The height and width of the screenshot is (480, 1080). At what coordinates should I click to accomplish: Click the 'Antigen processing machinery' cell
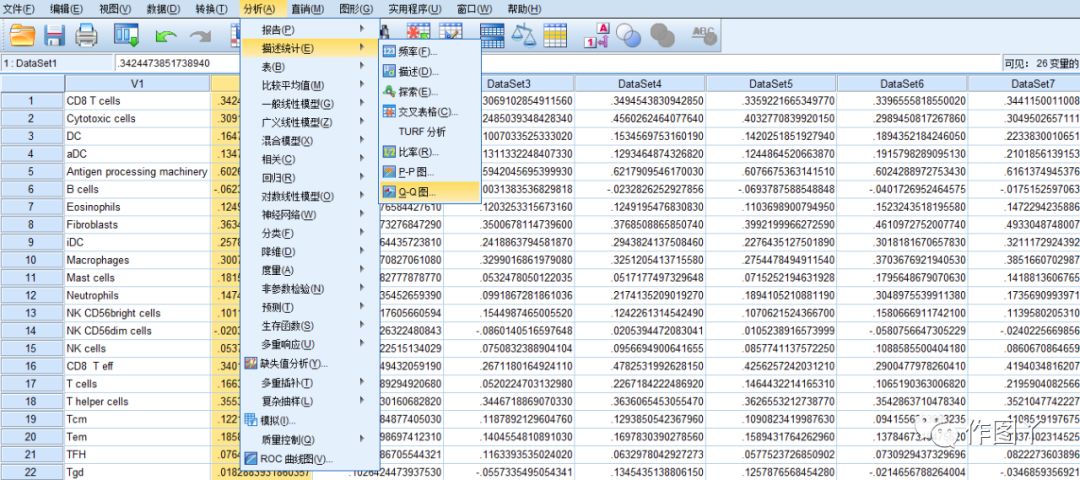137,171
